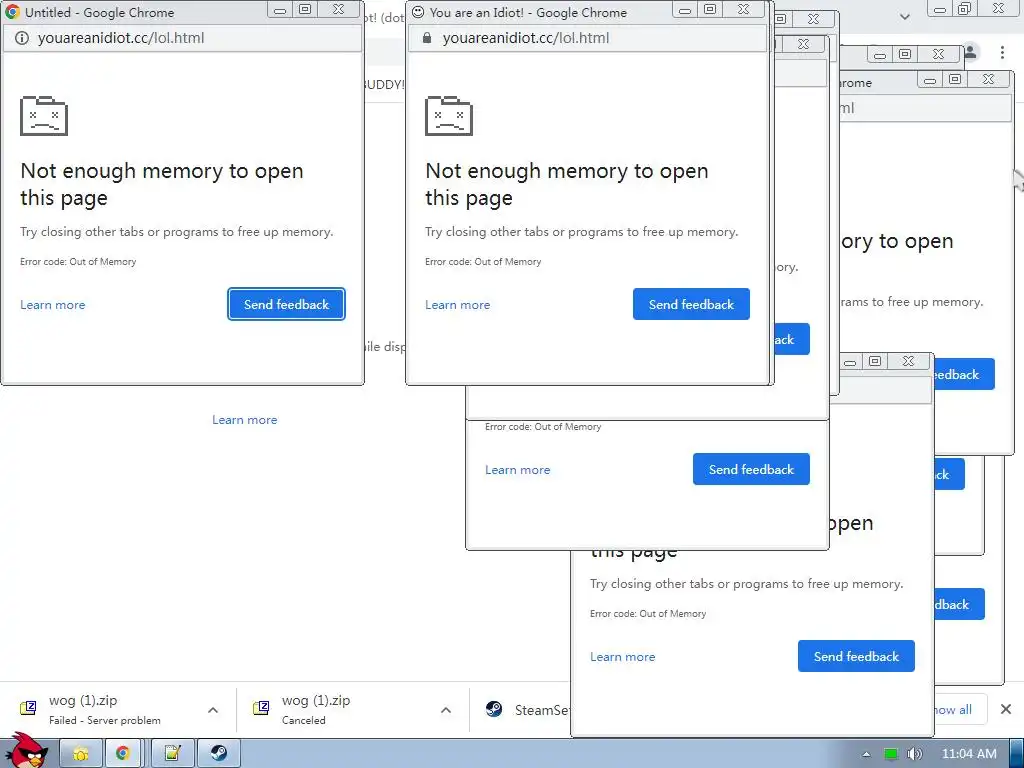The height and width of the screenshot is (768, 1024).
Task: Click the profile avatar in background Chrome window
Action: pos(972,52)
